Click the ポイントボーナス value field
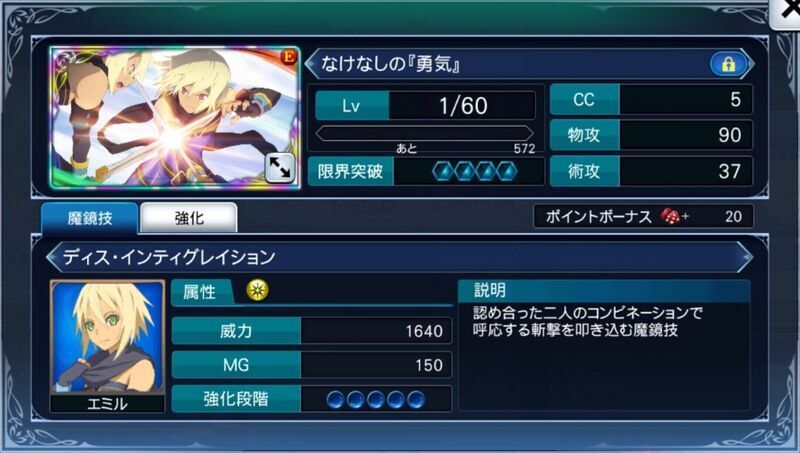 [643, 216]
